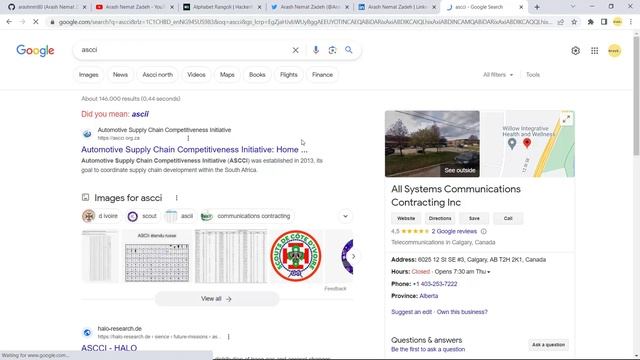Viewport: 640px width, 360px height.
Task: Click Suggest an edit link
Action: (x=411, y=312)
